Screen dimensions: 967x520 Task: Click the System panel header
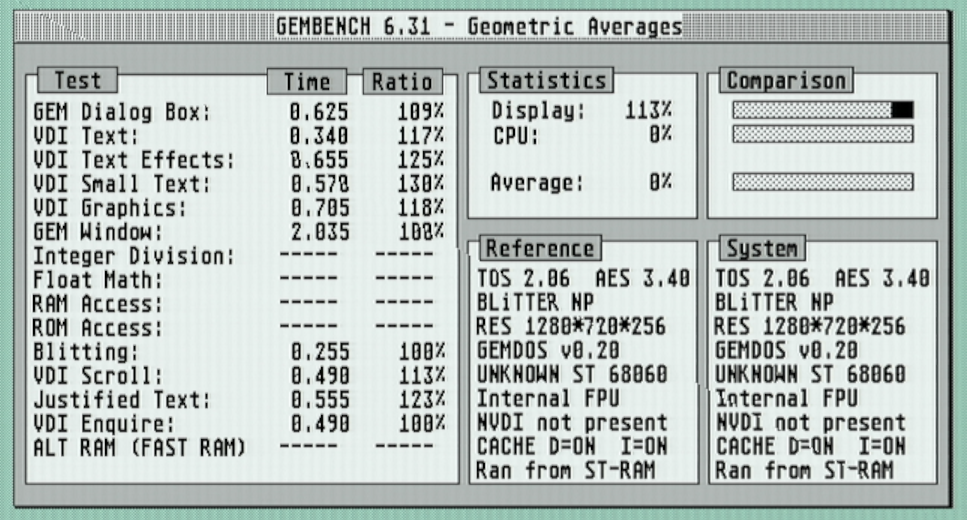[762, 248]
